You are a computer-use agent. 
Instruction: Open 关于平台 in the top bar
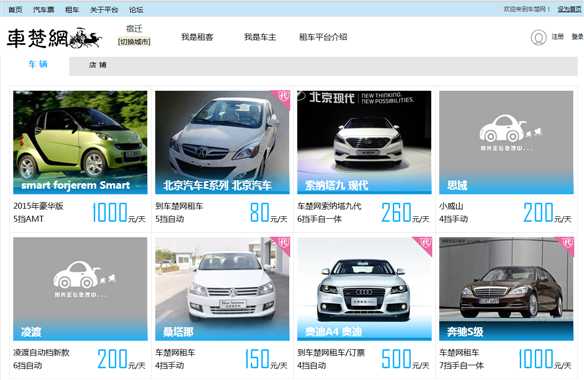104,10
